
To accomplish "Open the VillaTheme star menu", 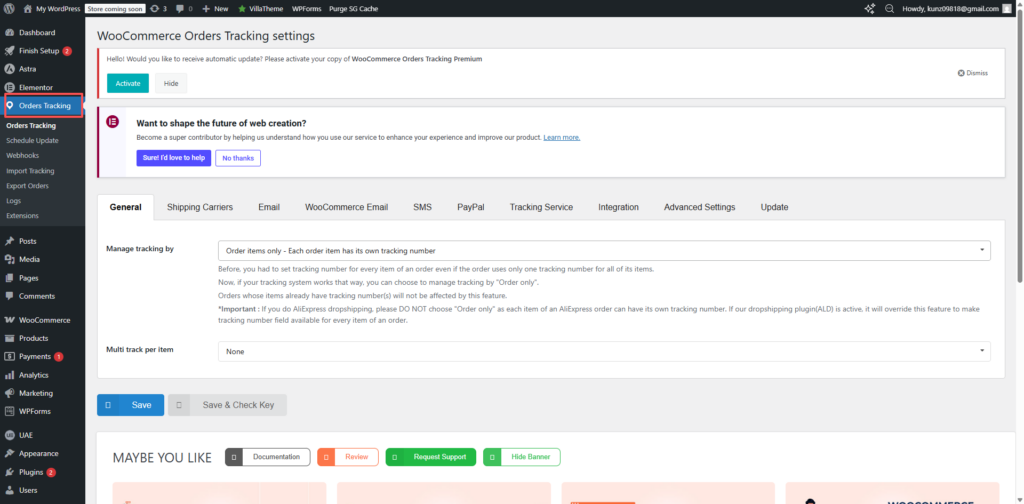I will coord(261,9).
